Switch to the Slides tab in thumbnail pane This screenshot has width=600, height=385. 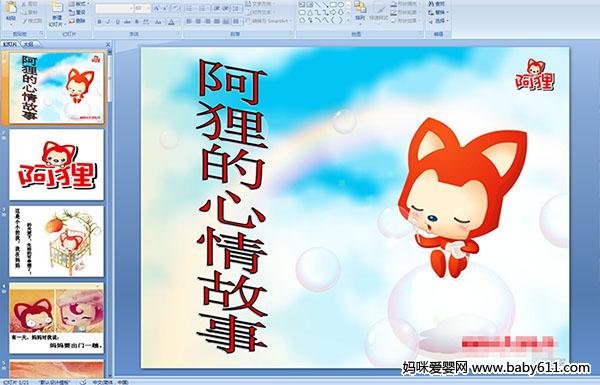10,44
